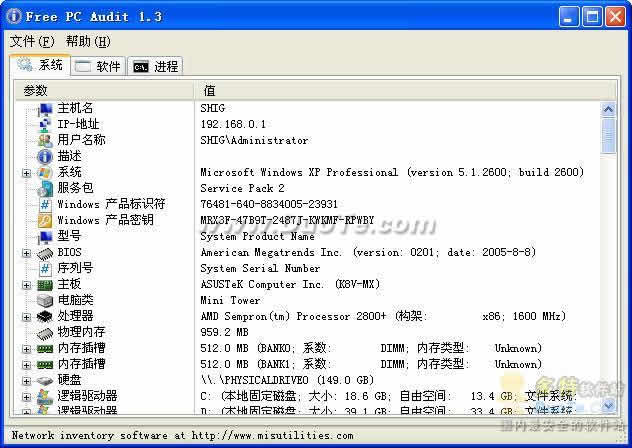Click the value 192.168.0.1
The width and height of the screenshot is (632, 448).
233,124
